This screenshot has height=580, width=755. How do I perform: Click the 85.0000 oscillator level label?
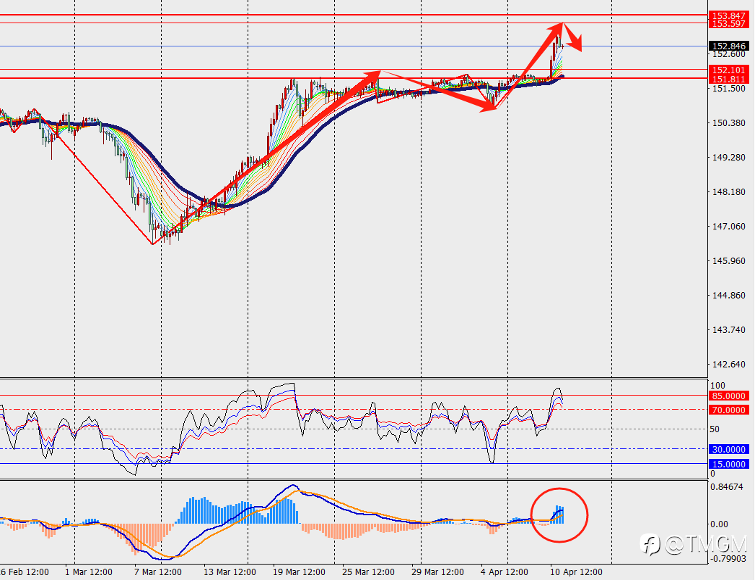point(729,396)
